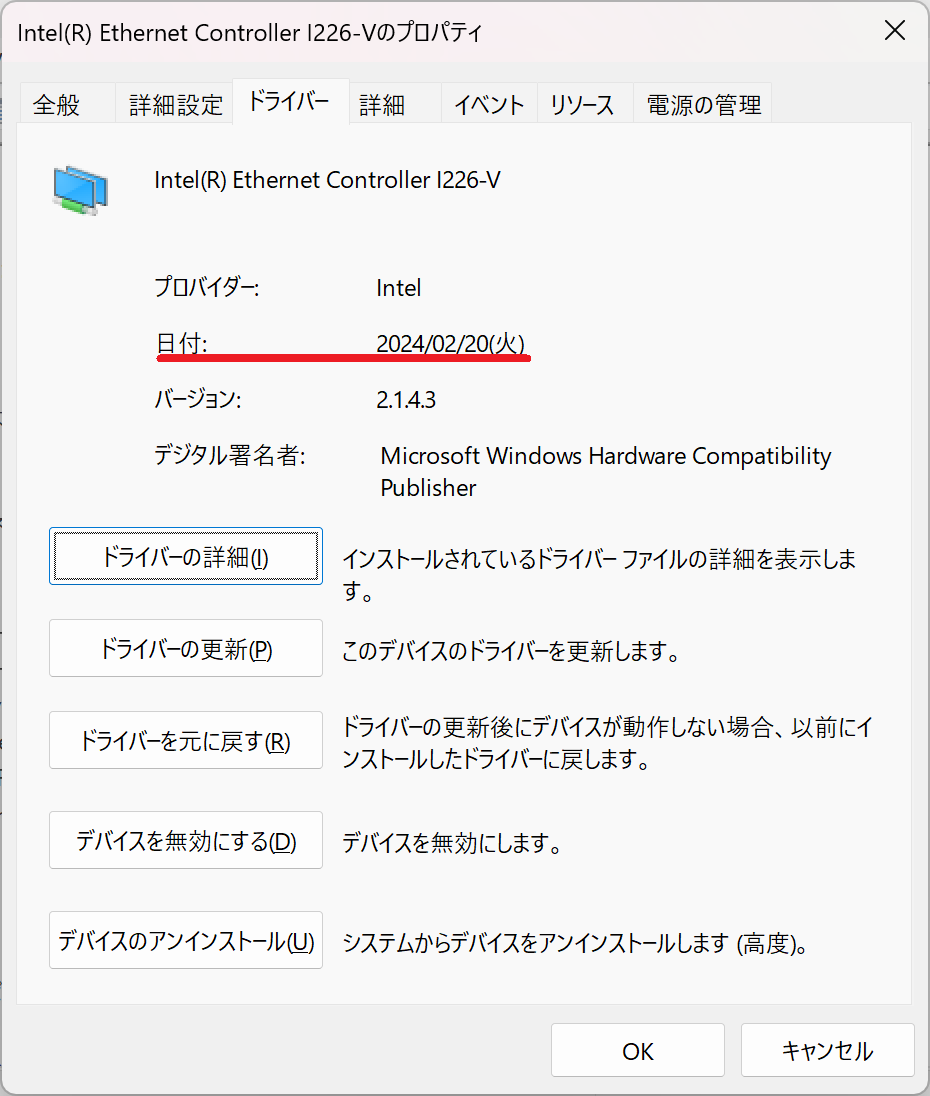The image size is (930, 1096).
Task: Click the 日付: label
Action: pos(182,343)
